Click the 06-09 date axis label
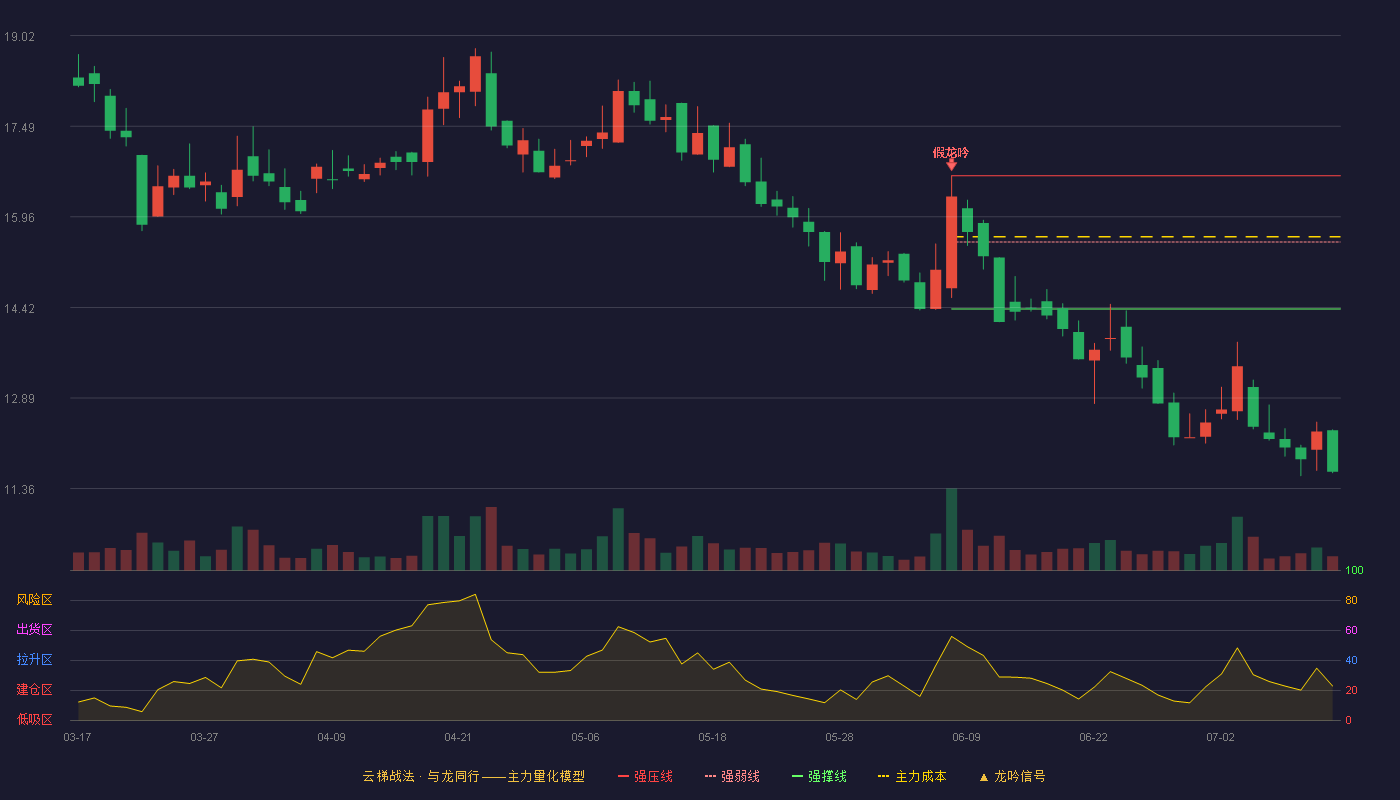This screenshot has height=800, width=1400. 966,737
